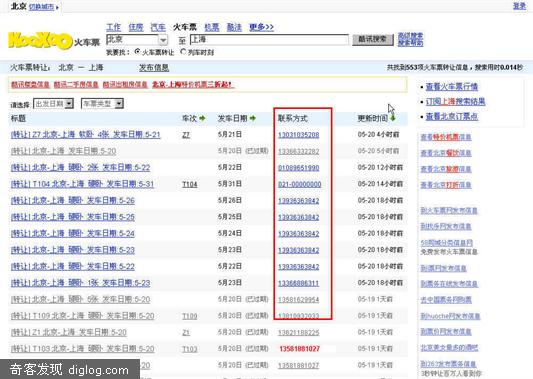Open expired listing T103 北京-上海 硬卧 5-20
Screen dimensions: 533x379
coord(82,349)
